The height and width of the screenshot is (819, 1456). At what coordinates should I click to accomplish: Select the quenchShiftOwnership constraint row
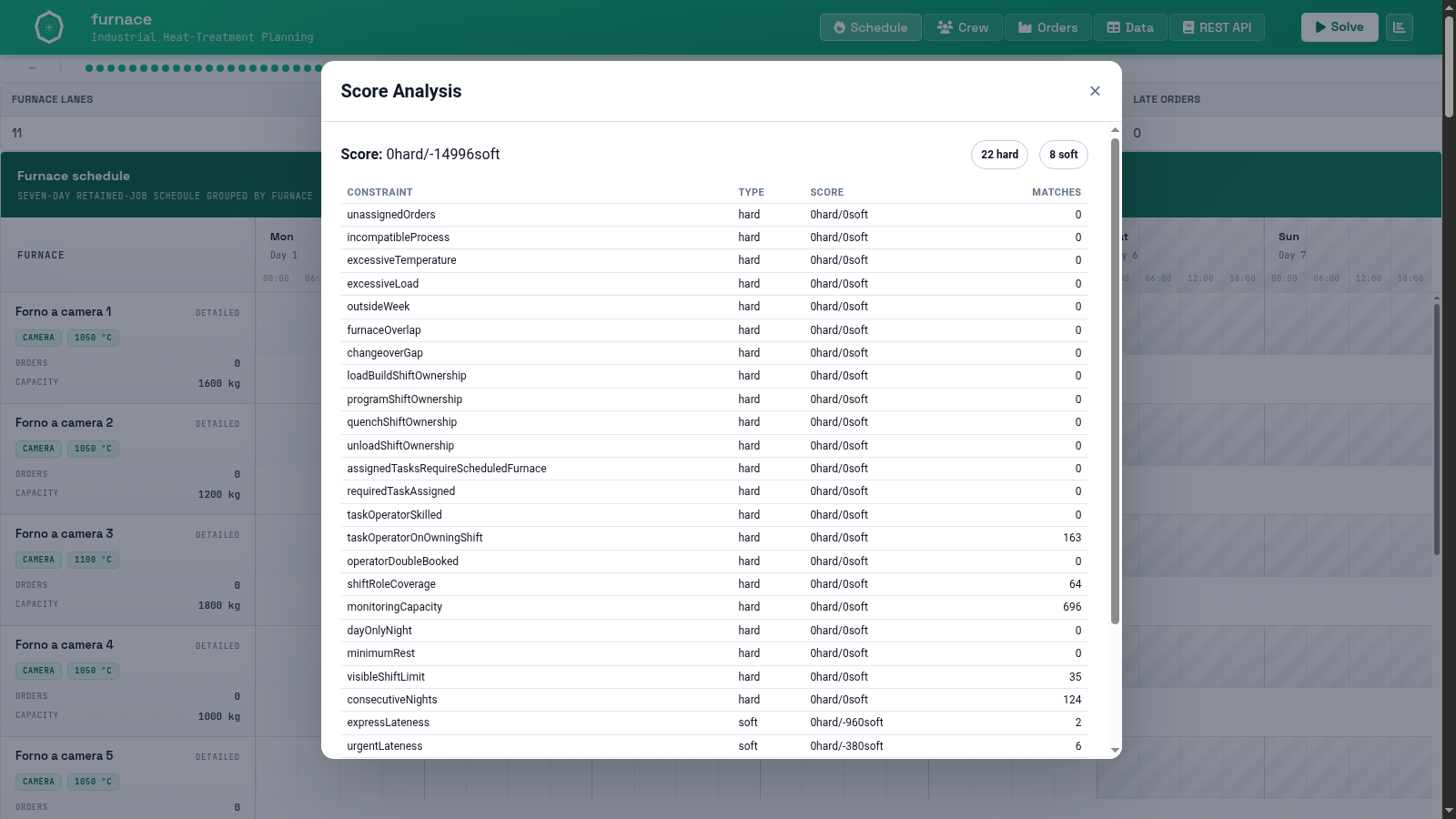click(x=714, y=422)
